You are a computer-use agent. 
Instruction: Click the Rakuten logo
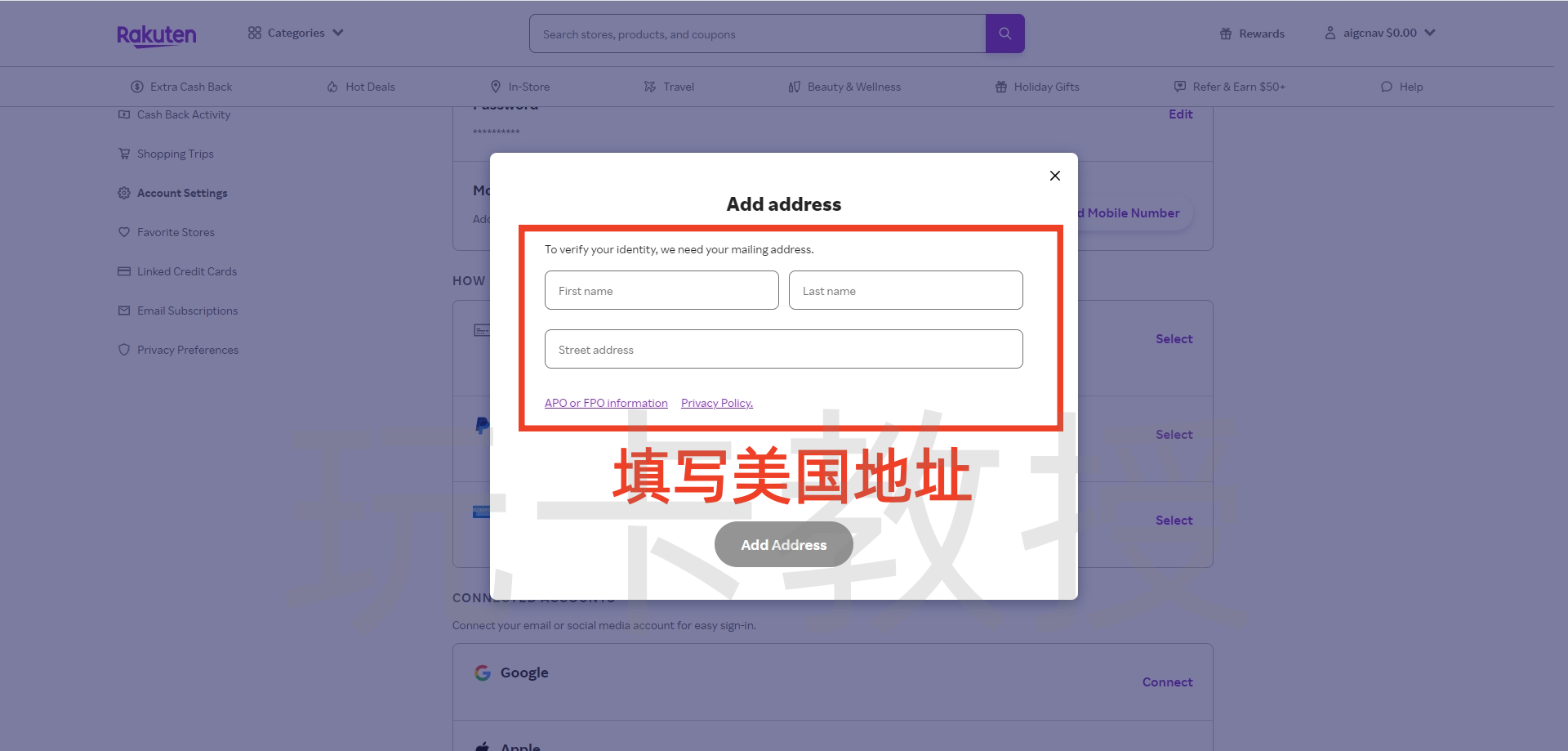point(156,35)
